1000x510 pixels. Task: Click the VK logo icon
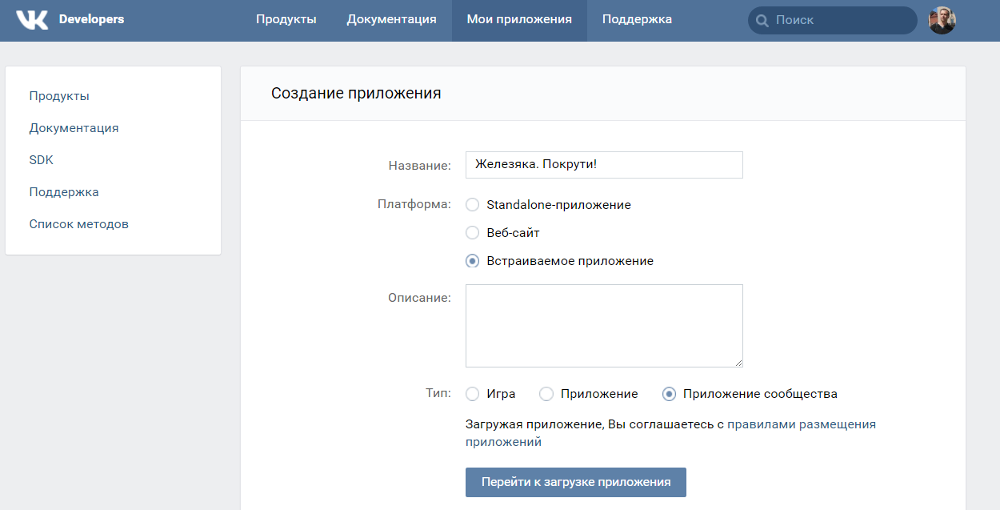pos(32,20)
